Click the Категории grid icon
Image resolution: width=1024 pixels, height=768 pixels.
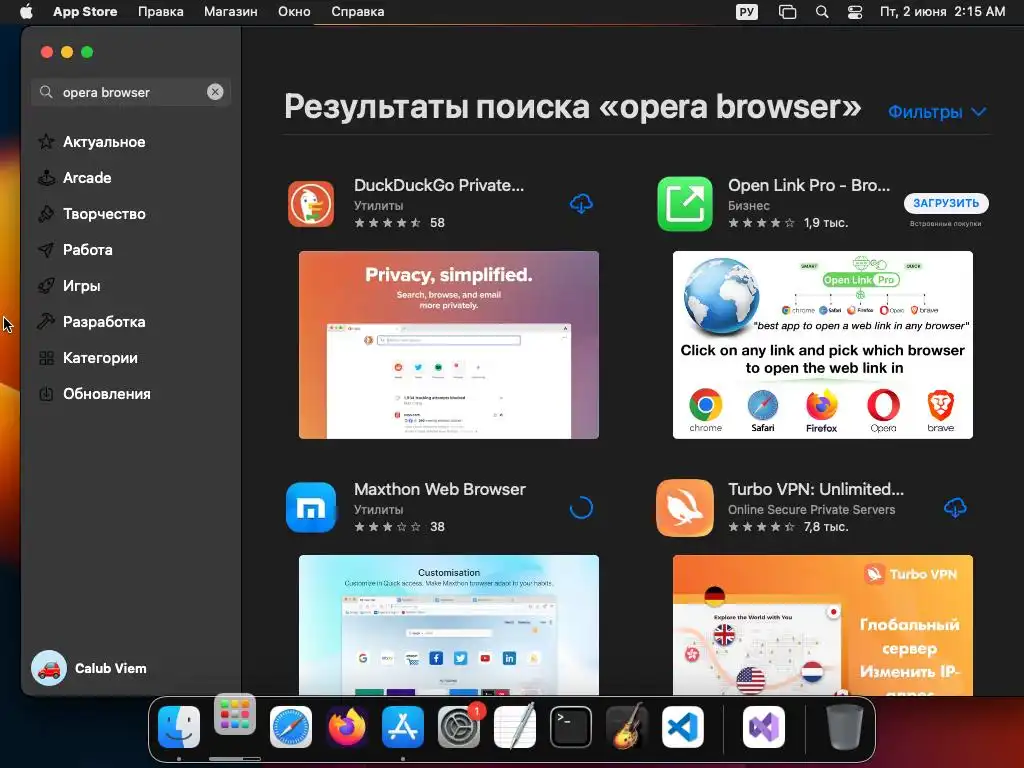[46, 358]
